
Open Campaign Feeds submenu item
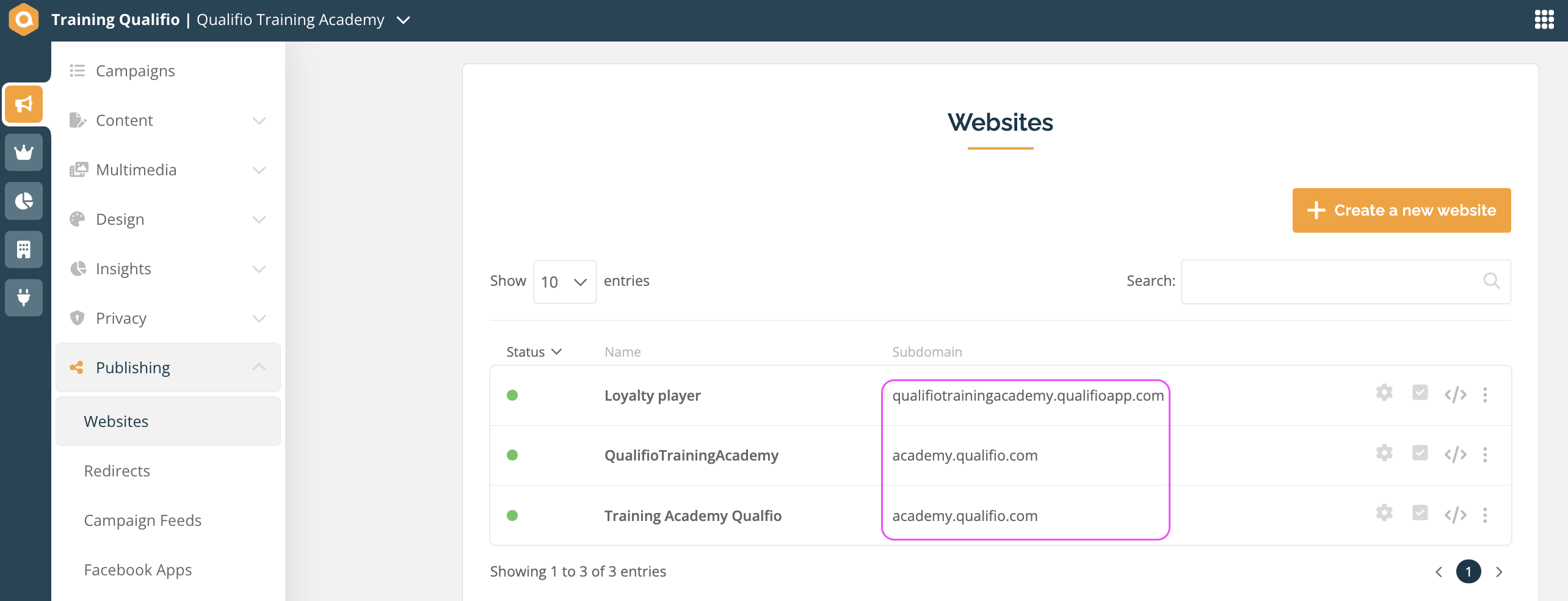pyautogui.click(x=142, y=520)
